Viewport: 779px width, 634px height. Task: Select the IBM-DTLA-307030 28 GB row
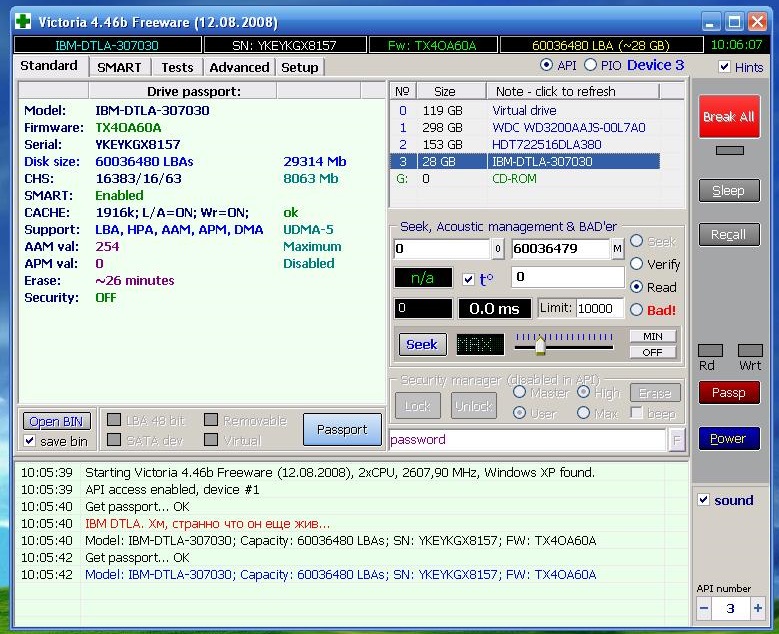pos(525,161)
